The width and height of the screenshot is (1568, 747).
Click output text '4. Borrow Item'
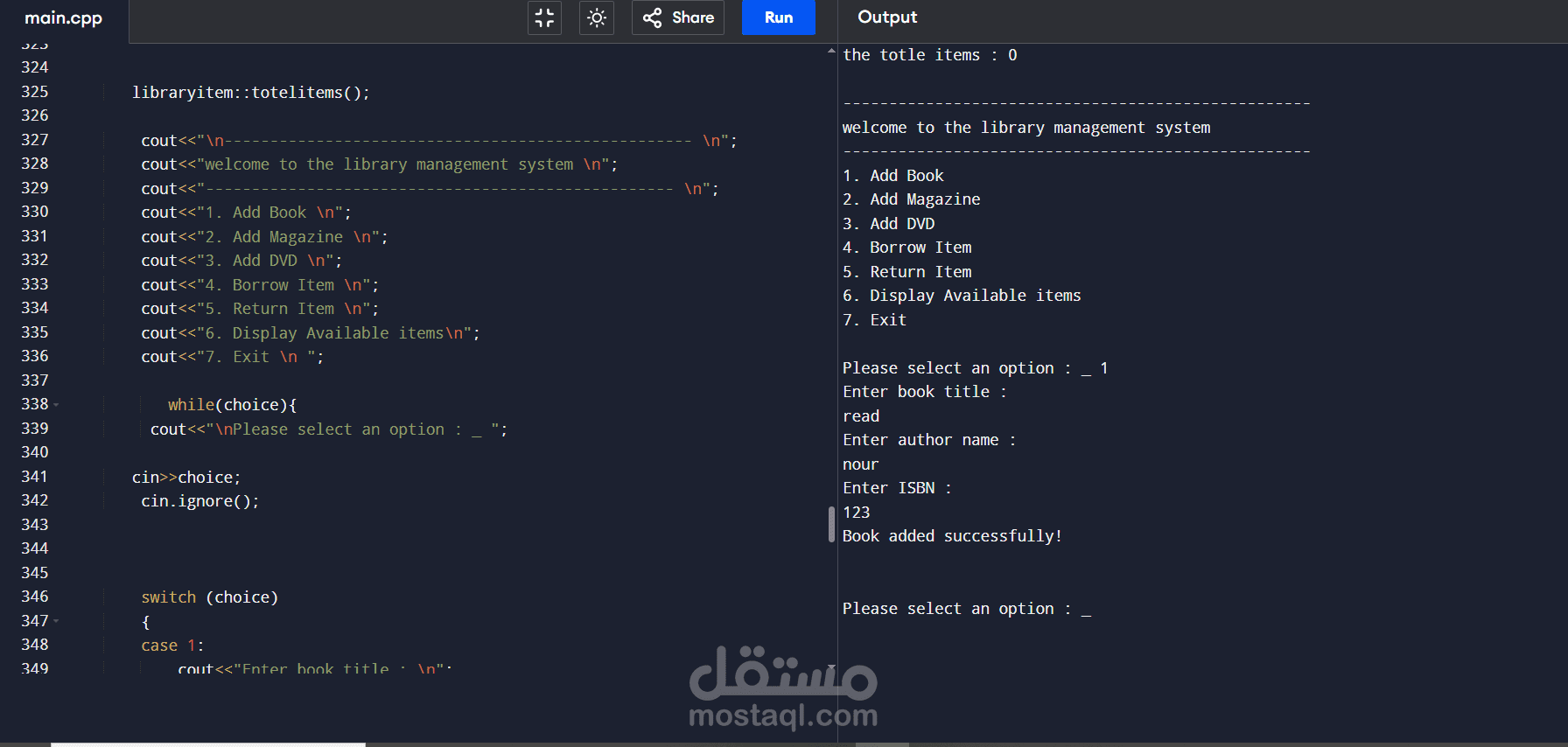click(907, 248)
